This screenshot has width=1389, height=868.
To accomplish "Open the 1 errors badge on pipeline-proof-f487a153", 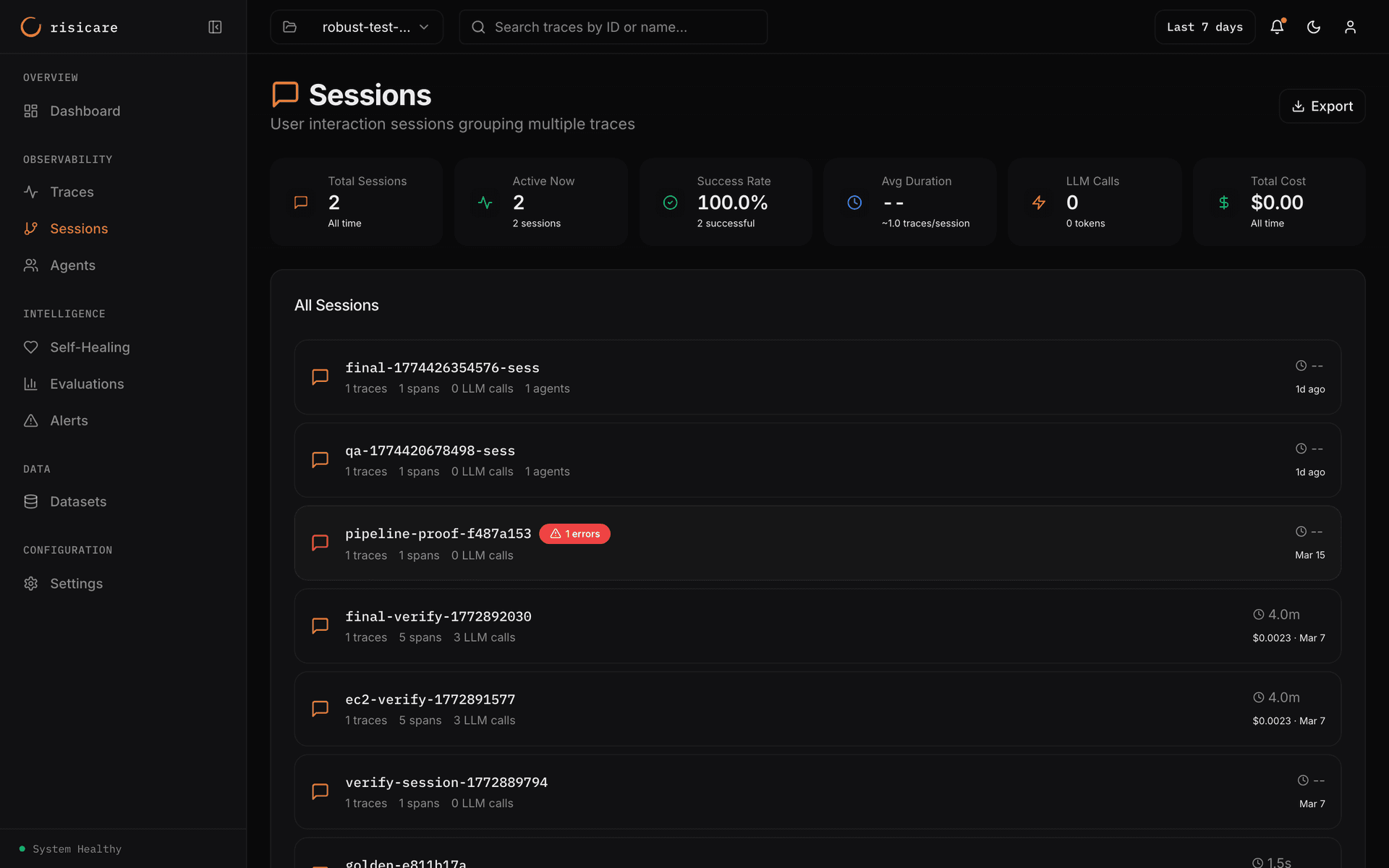I will tap(574, 533).
